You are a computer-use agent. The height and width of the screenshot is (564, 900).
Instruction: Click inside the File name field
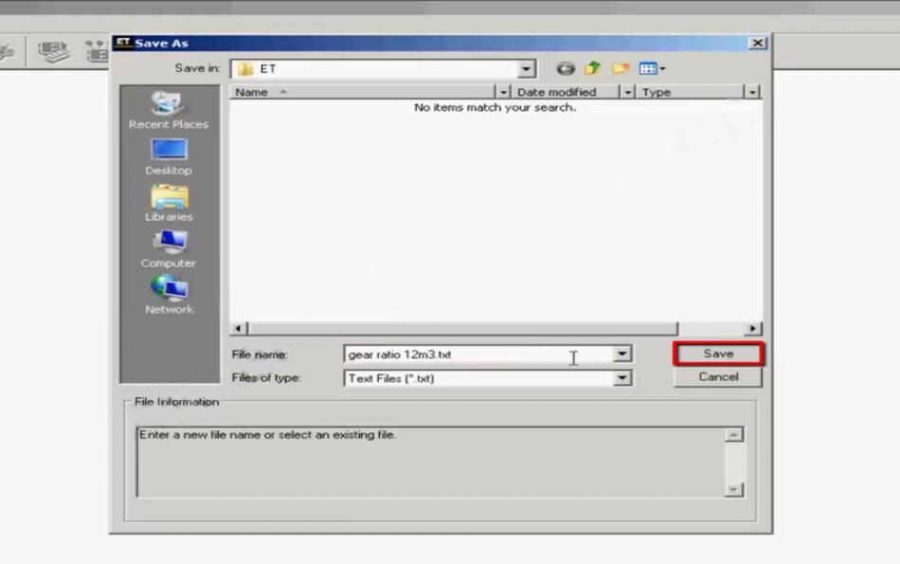(x=470, y=354)
